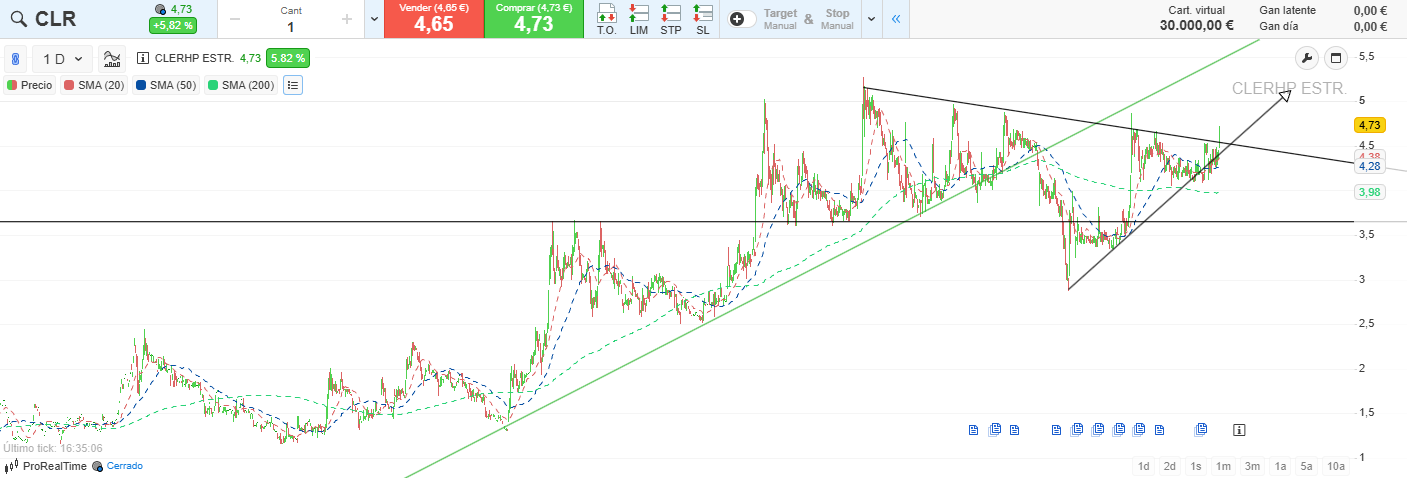Click the maximize chart window icon
This screenshot has height=478, width=1407.
coord(1335,58)
